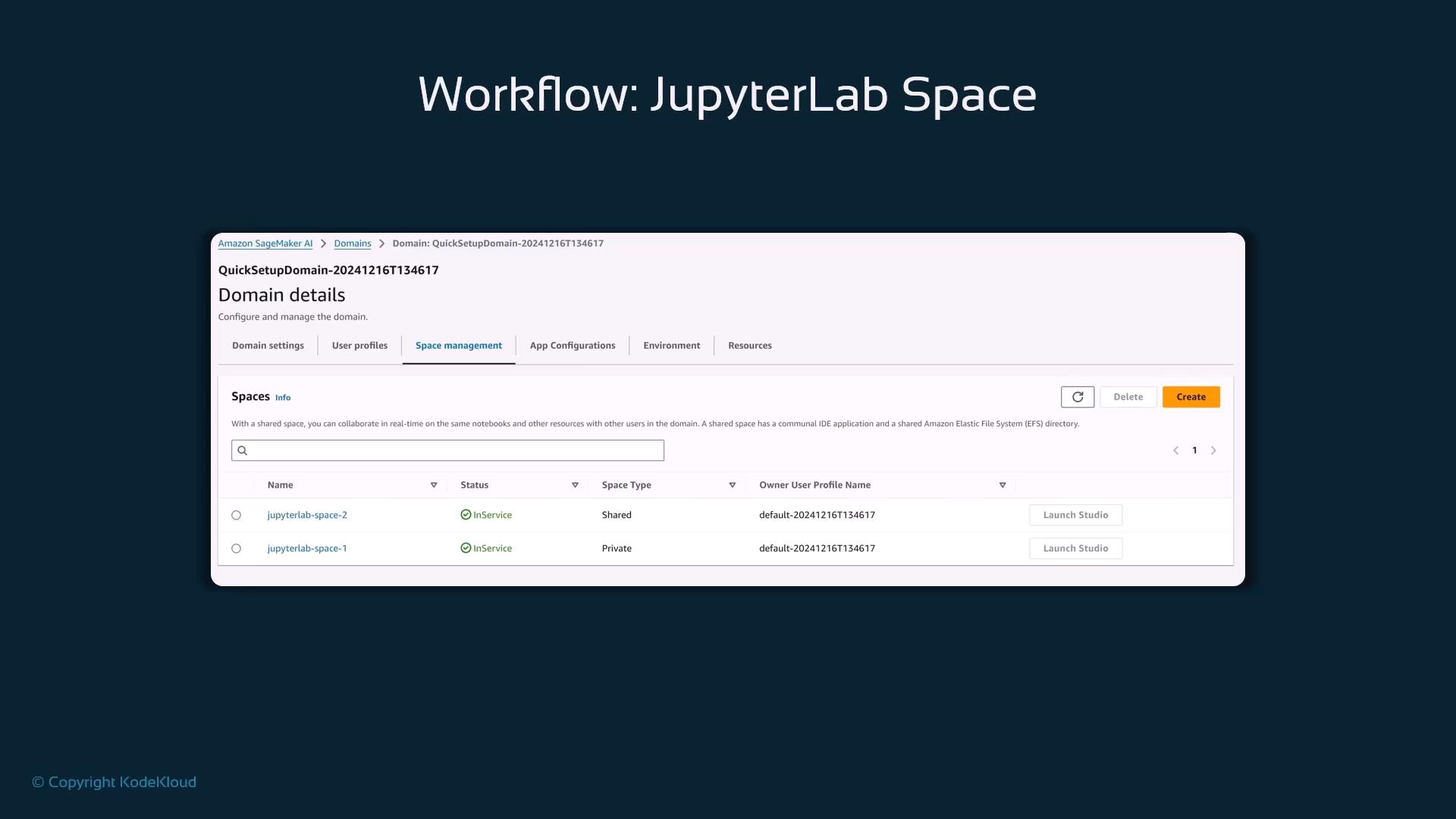Go to next page arrow in pagination
Image resolution: width=1456 pixels, height=819 pixels.
(1213, 450)
